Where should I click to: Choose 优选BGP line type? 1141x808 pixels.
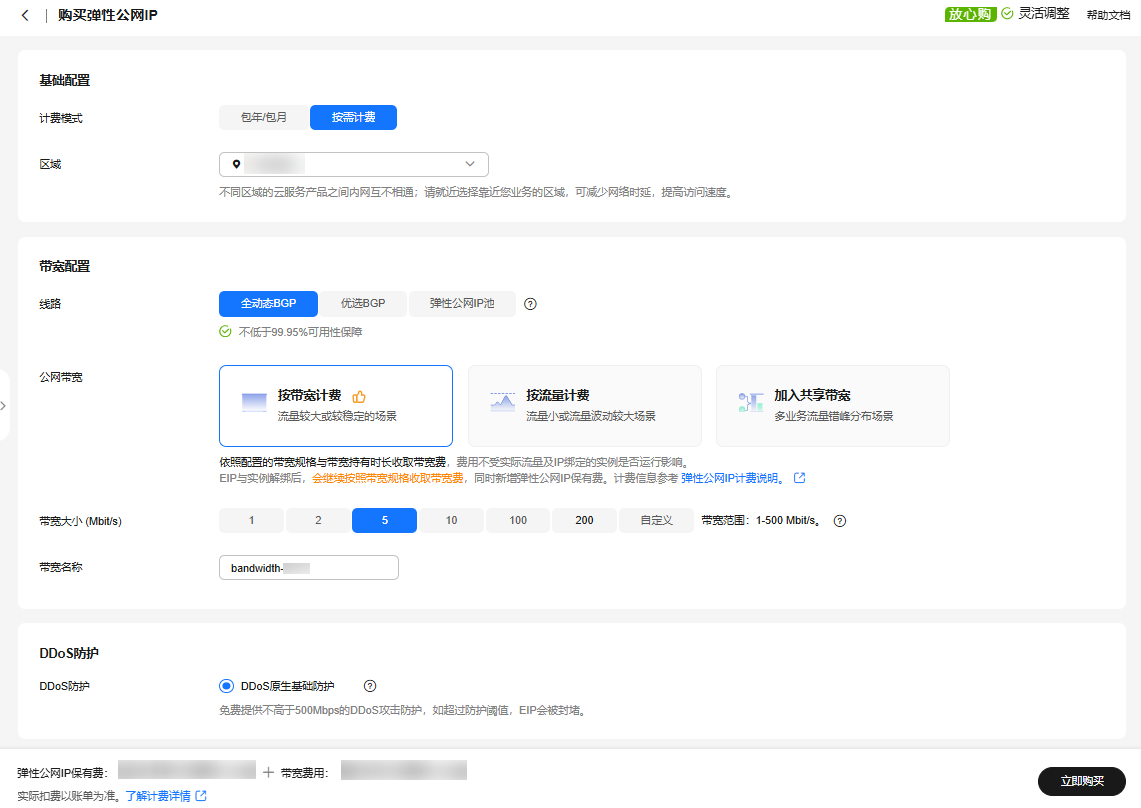pyautogui.click(x=363, y=304)
